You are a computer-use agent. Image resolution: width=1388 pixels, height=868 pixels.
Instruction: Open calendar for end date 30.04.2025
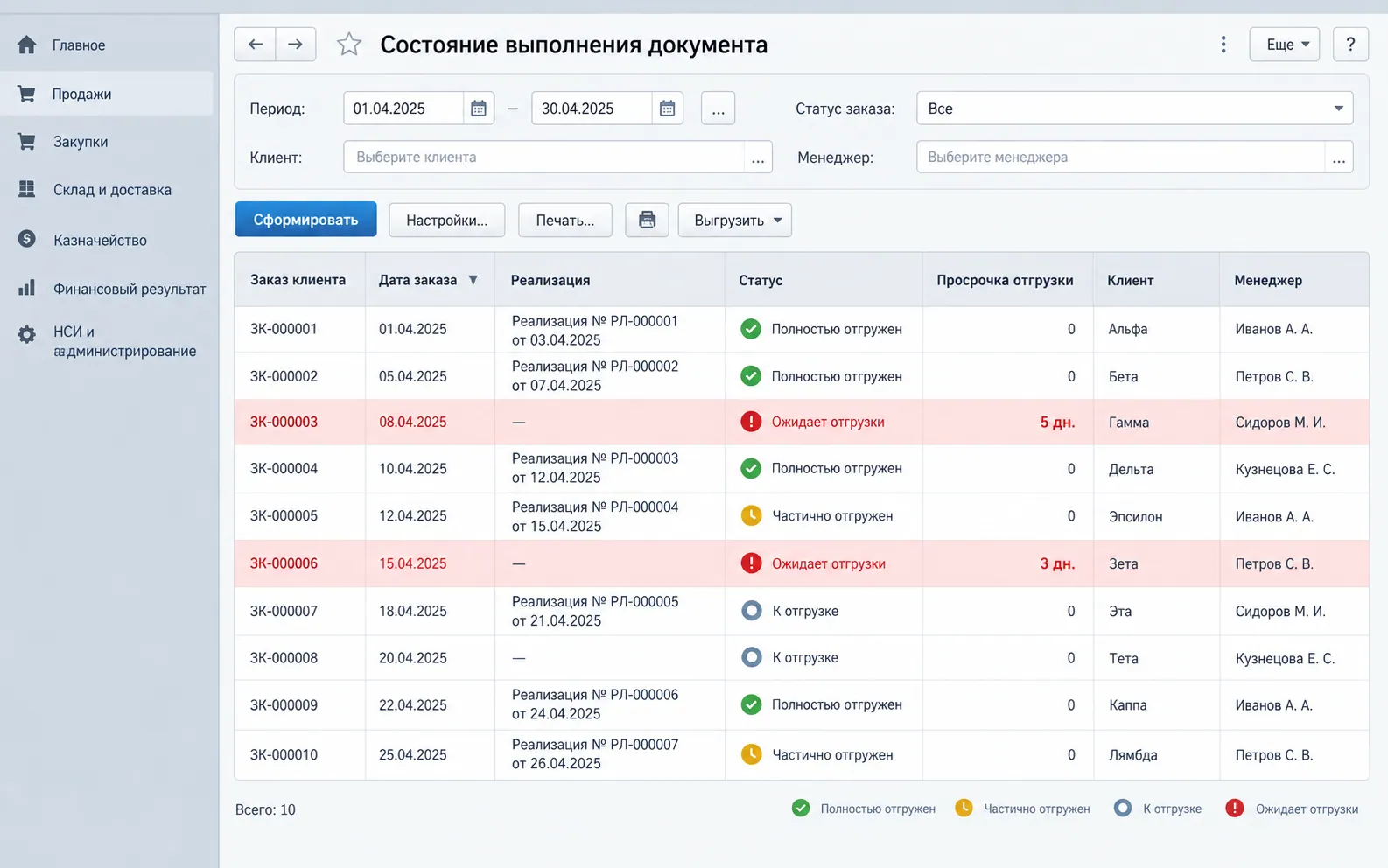point(667,108)
